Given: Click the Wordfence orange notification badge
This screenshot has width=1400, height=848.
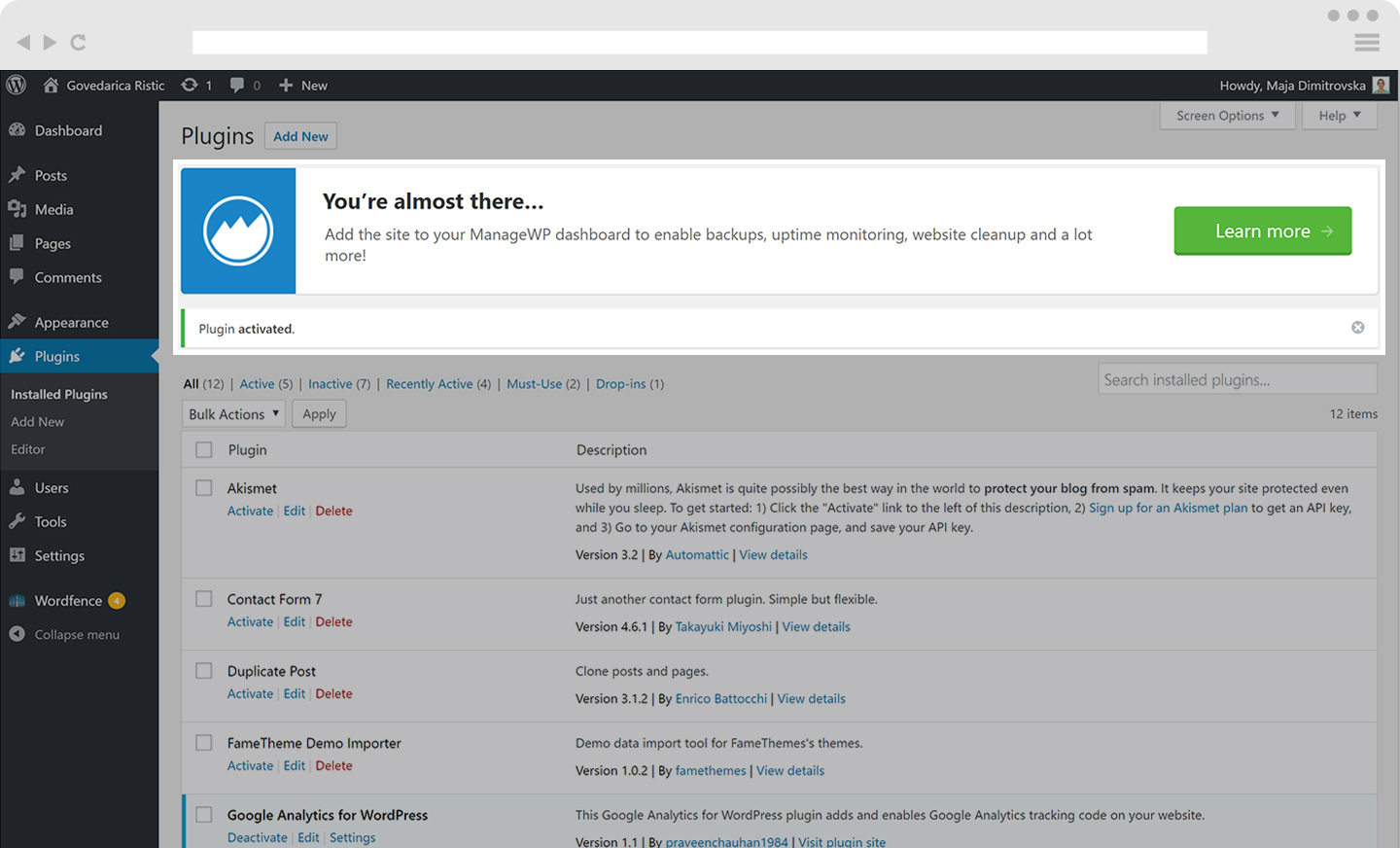Looking at the screenshot, I should tap(117, 600).
